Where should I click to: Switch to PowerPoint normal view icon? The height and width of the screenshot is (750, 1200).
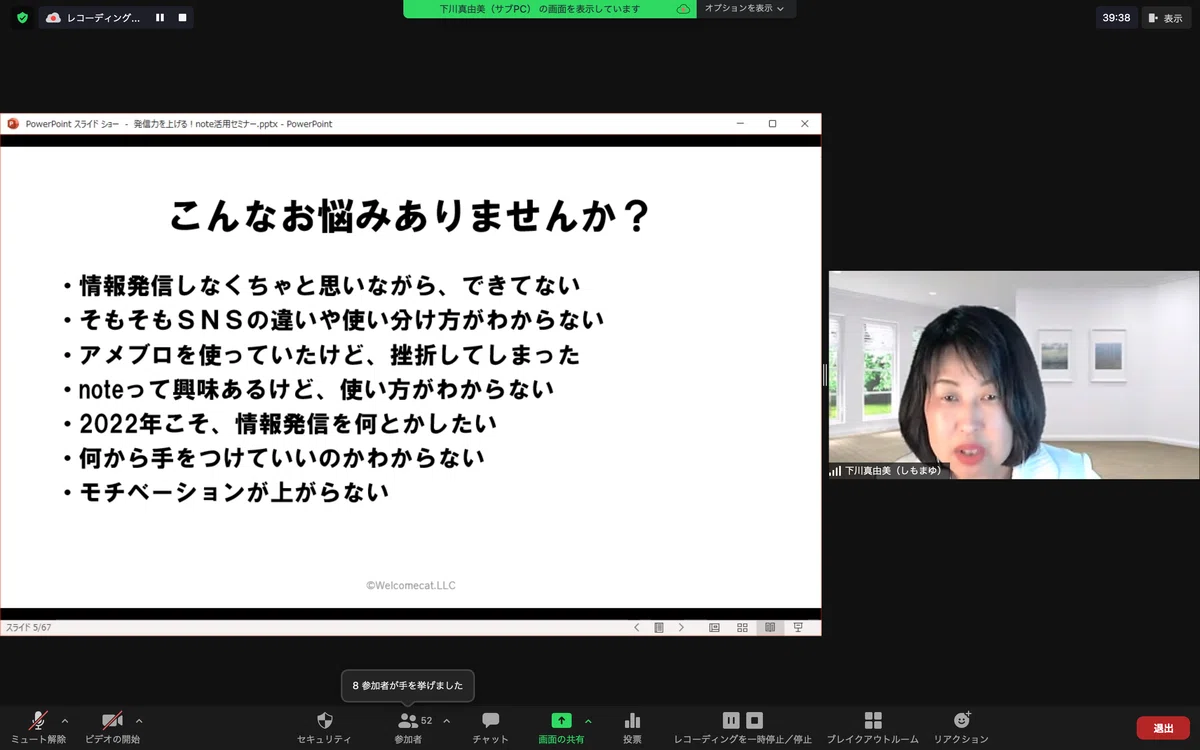point(714,628)
